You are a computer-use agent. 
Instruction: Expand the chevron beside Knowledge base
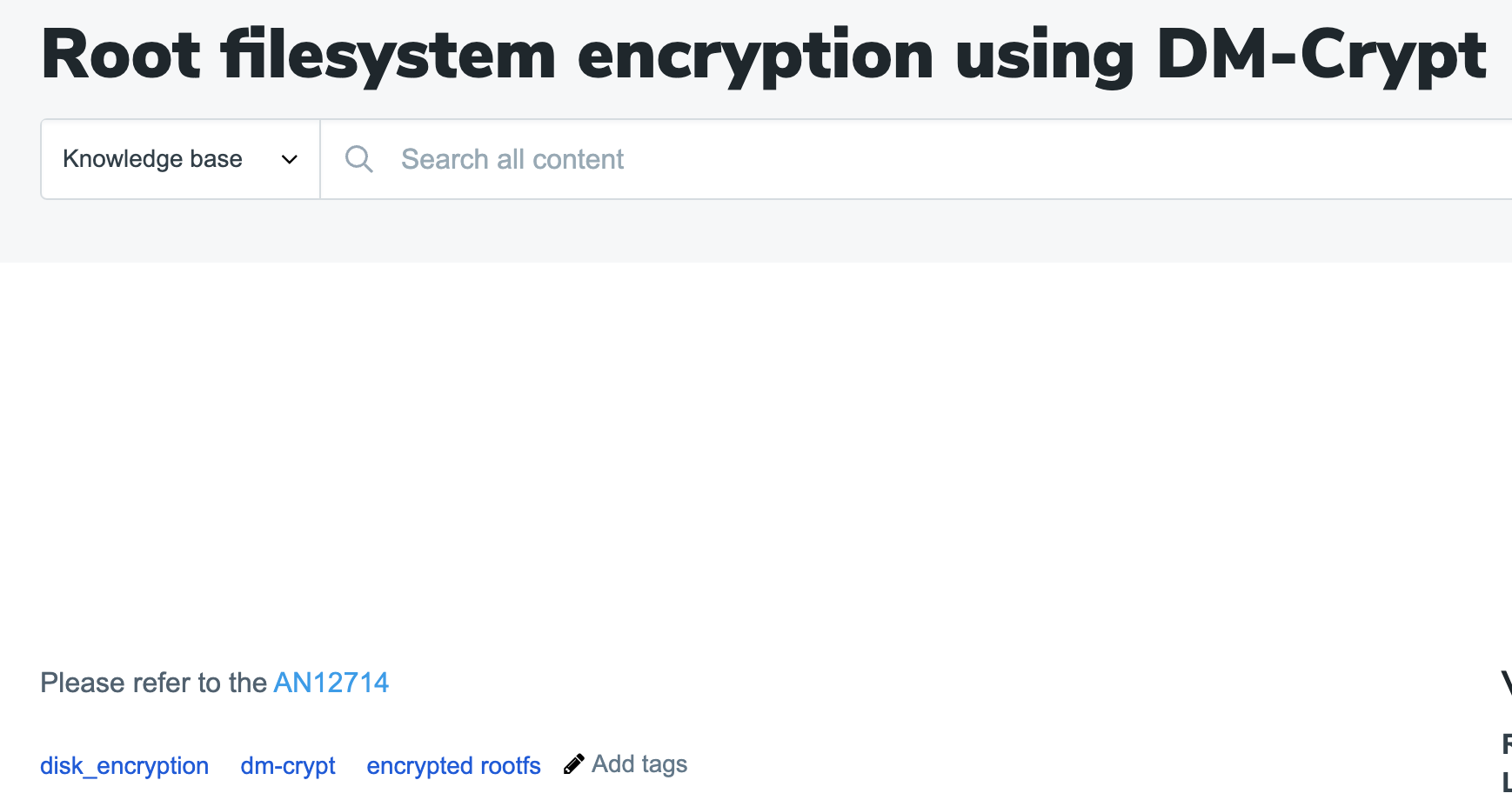(290, 159)
